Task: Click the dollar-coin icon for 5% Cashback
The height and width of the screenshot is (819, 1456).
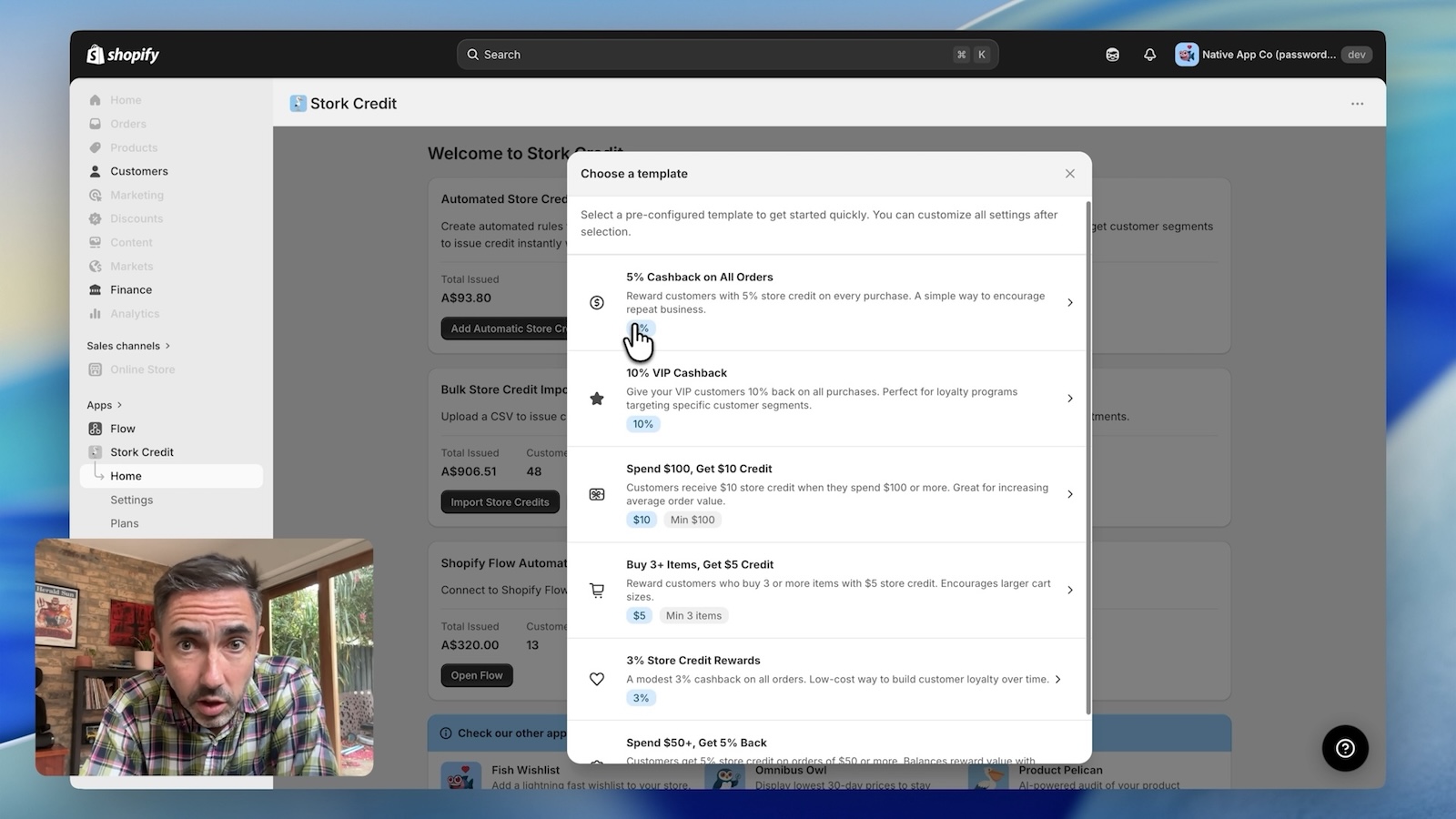Action: [597, 302]
